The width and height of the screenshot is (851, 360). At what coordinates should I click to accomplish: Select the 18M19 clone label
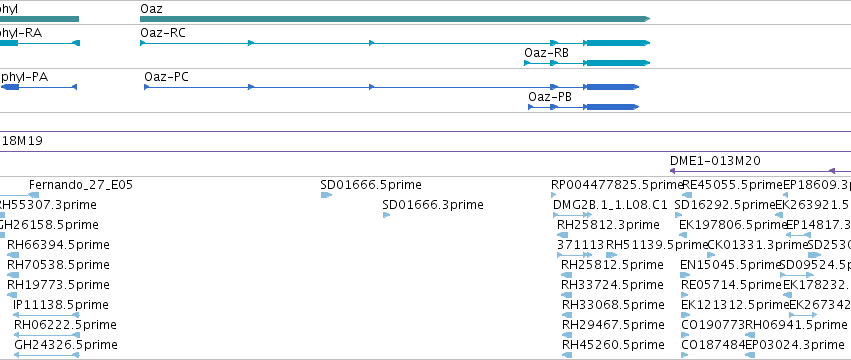click(22, 141)
